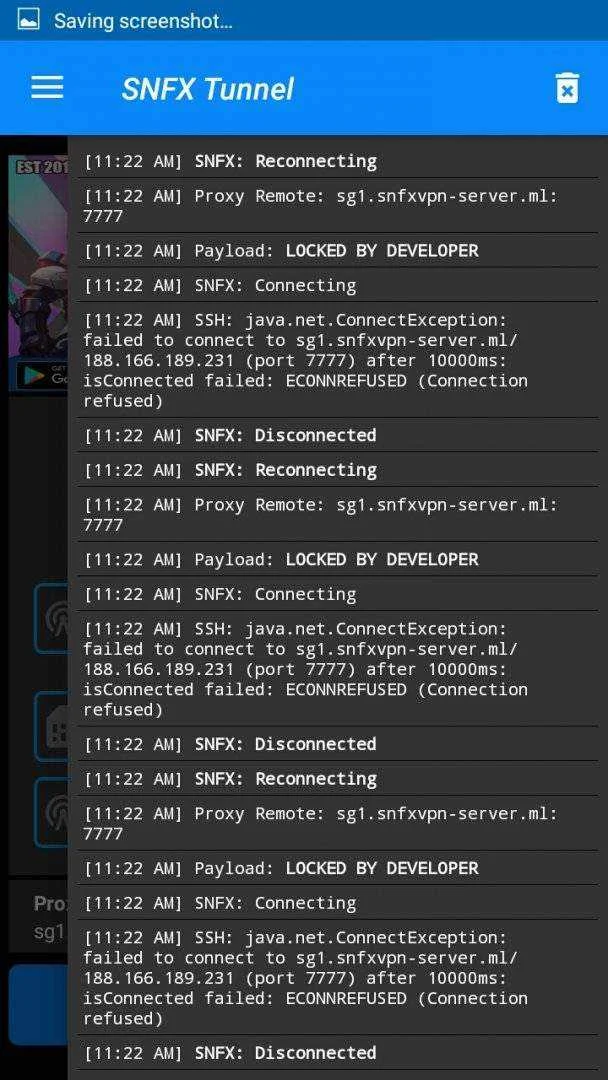
Task: Select the first 'Payload: LOCKED BY DEVELOPER' entry
Action: click(337, 251)
